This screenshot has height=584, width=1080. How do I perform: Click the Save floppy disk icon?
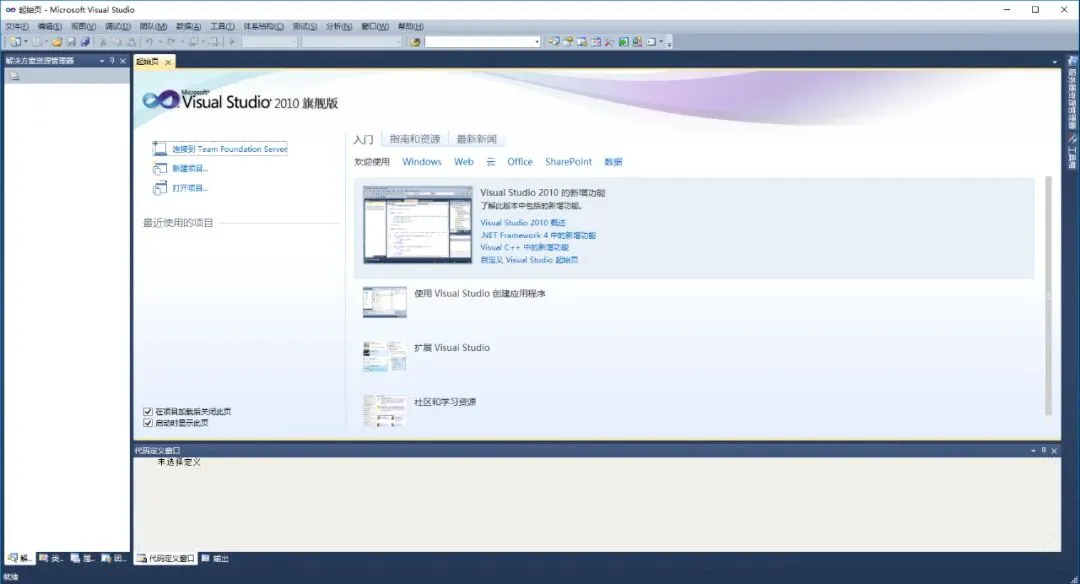point(71,41)
